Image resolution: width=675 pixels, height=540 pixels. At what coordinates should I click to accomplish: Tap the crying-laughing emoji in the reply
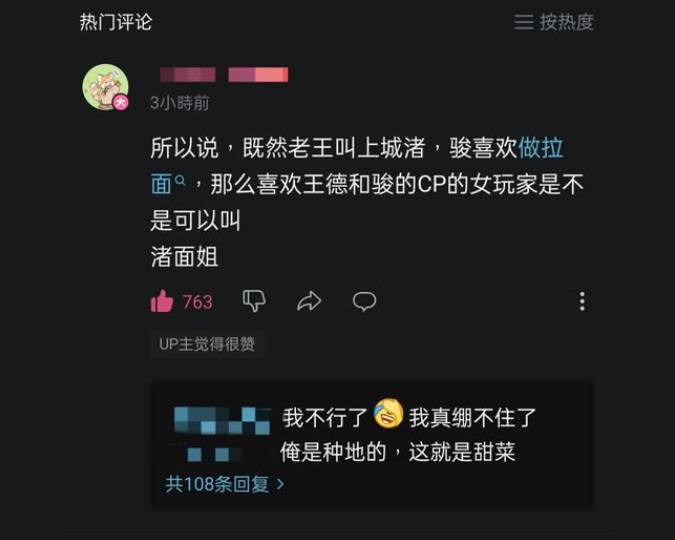[388, 413]
